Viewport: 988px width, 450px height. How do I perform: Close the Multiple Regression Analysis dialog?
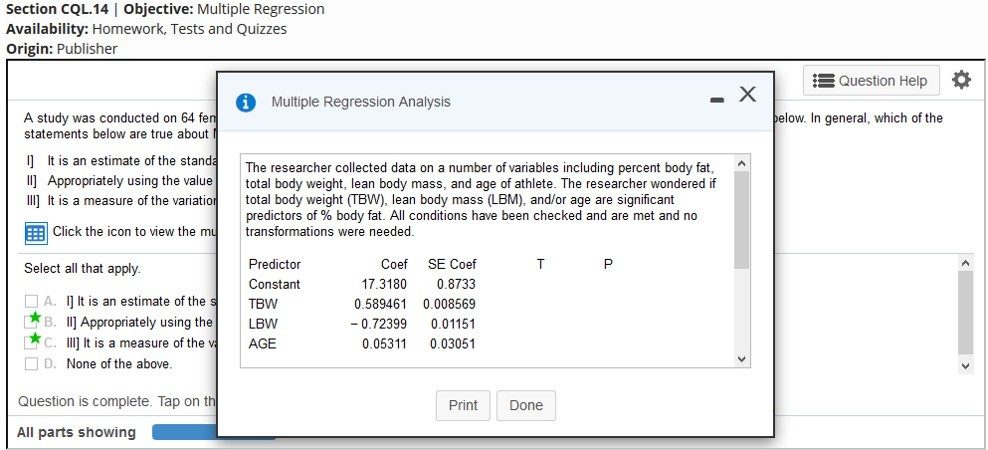[747, 94]
